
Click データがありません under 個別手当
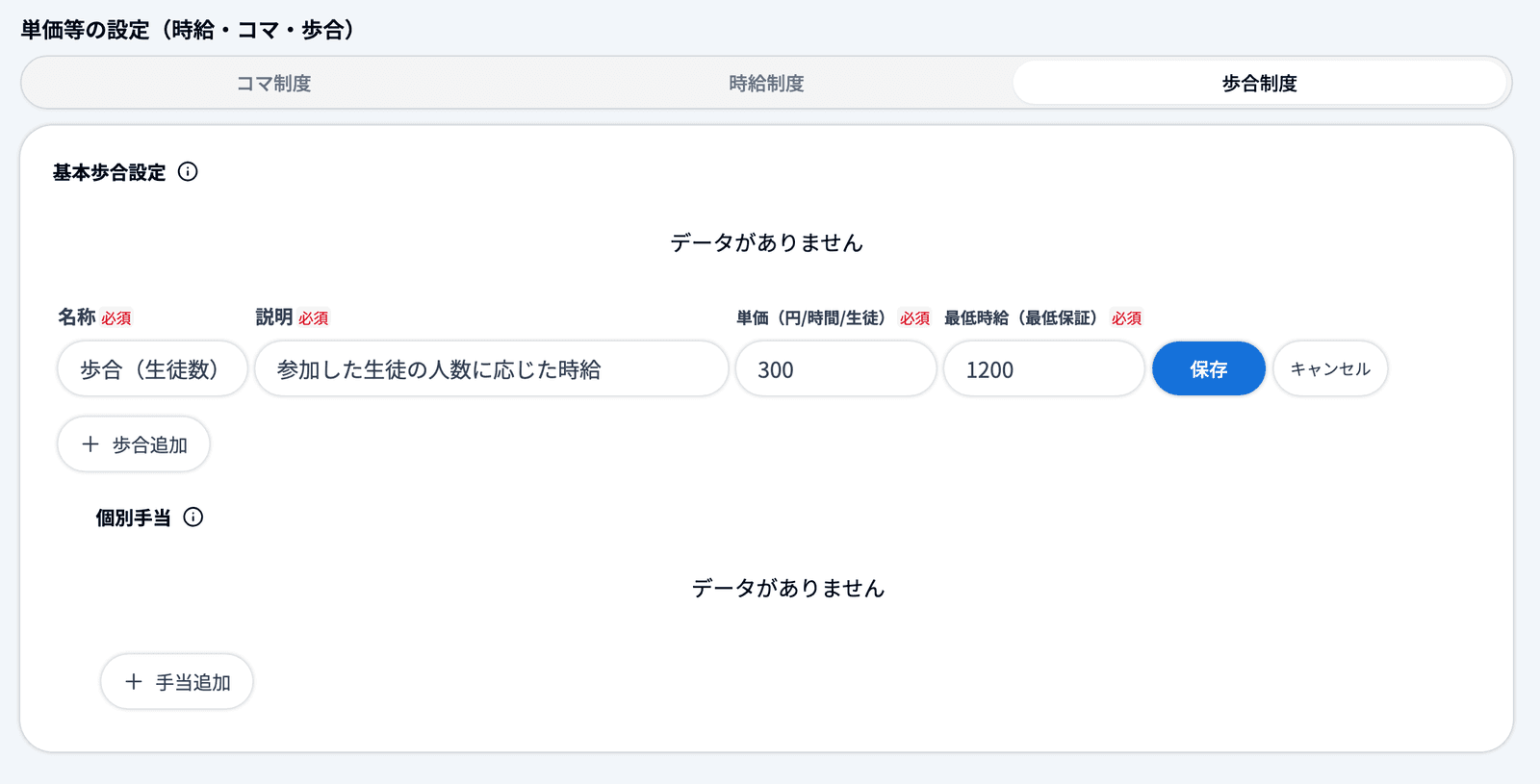(787, 588)
